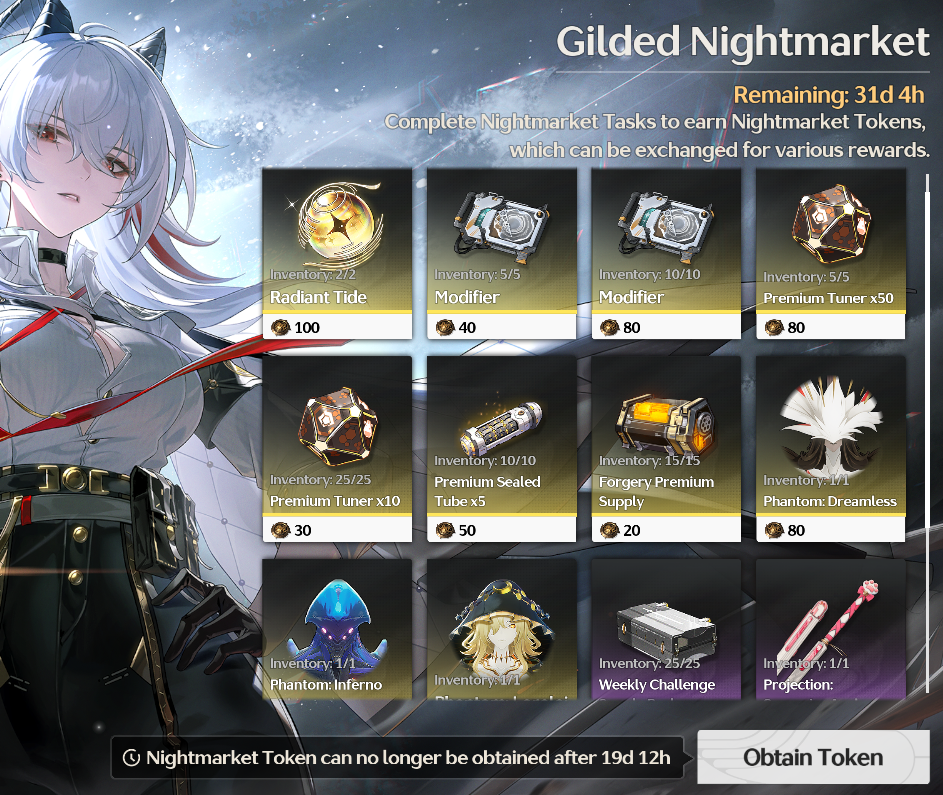Select the pink weapon Projection item

click(x=831, y=629)
